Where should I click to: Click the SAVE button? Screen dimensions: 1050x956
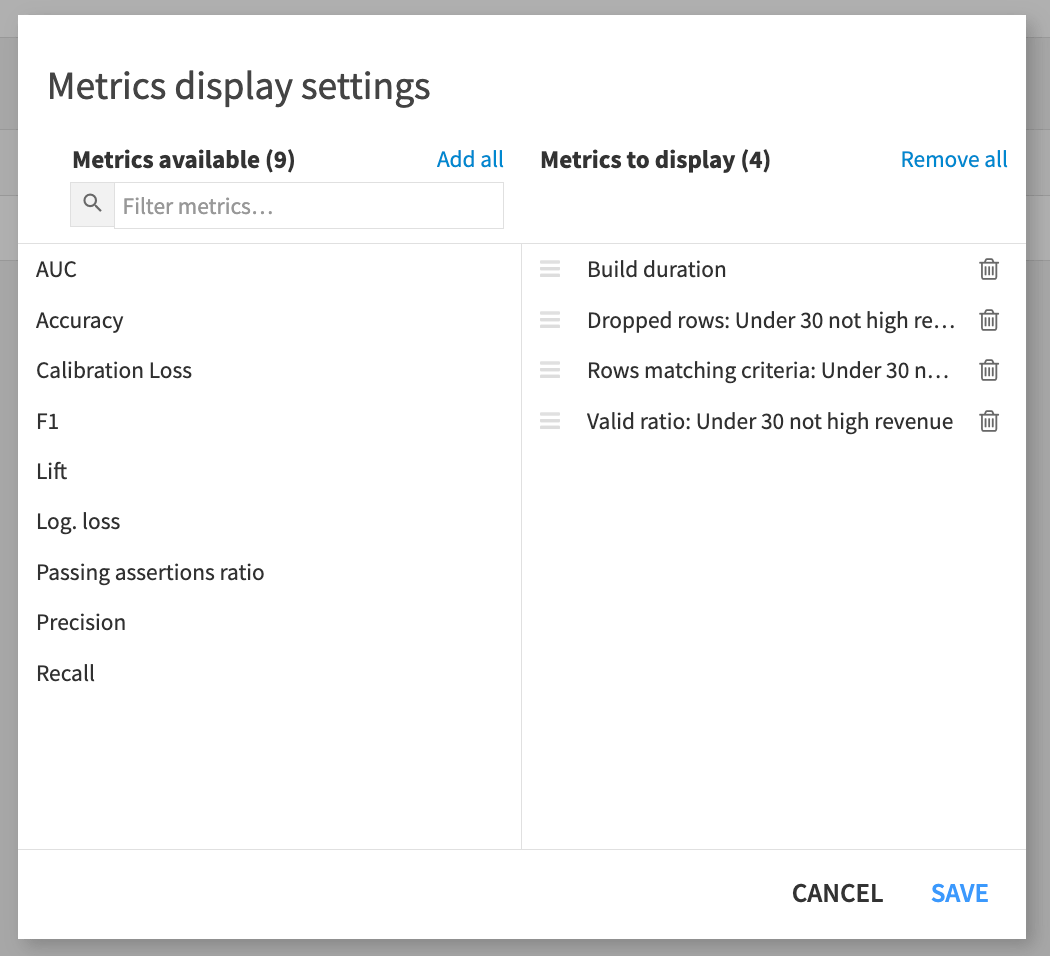959,893
